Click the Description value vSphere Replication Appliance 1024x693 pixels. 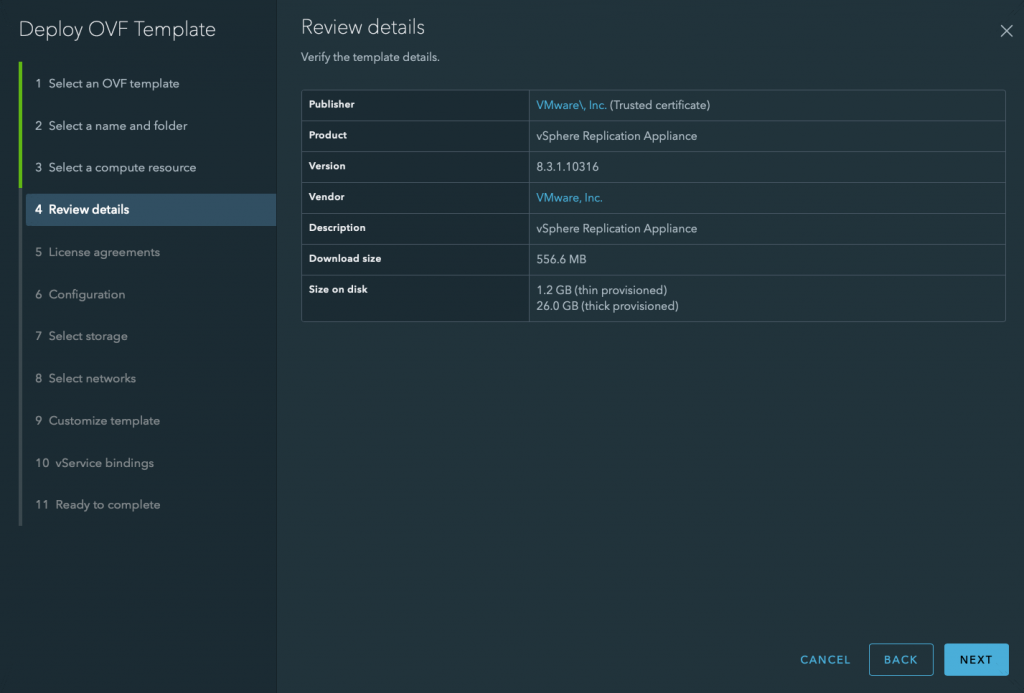616,229
